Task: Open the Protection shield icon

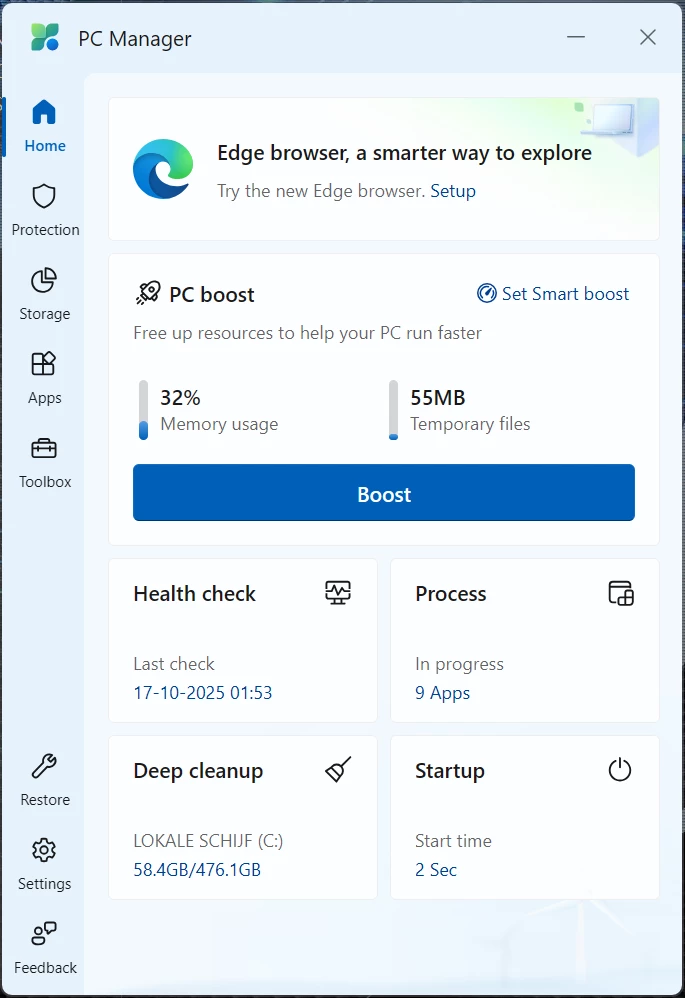Action: [x=44, y=196]
